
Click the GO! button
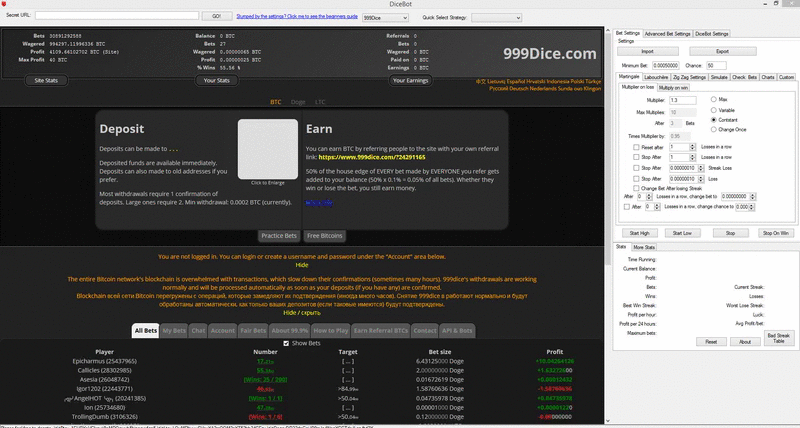coord(217,16)
